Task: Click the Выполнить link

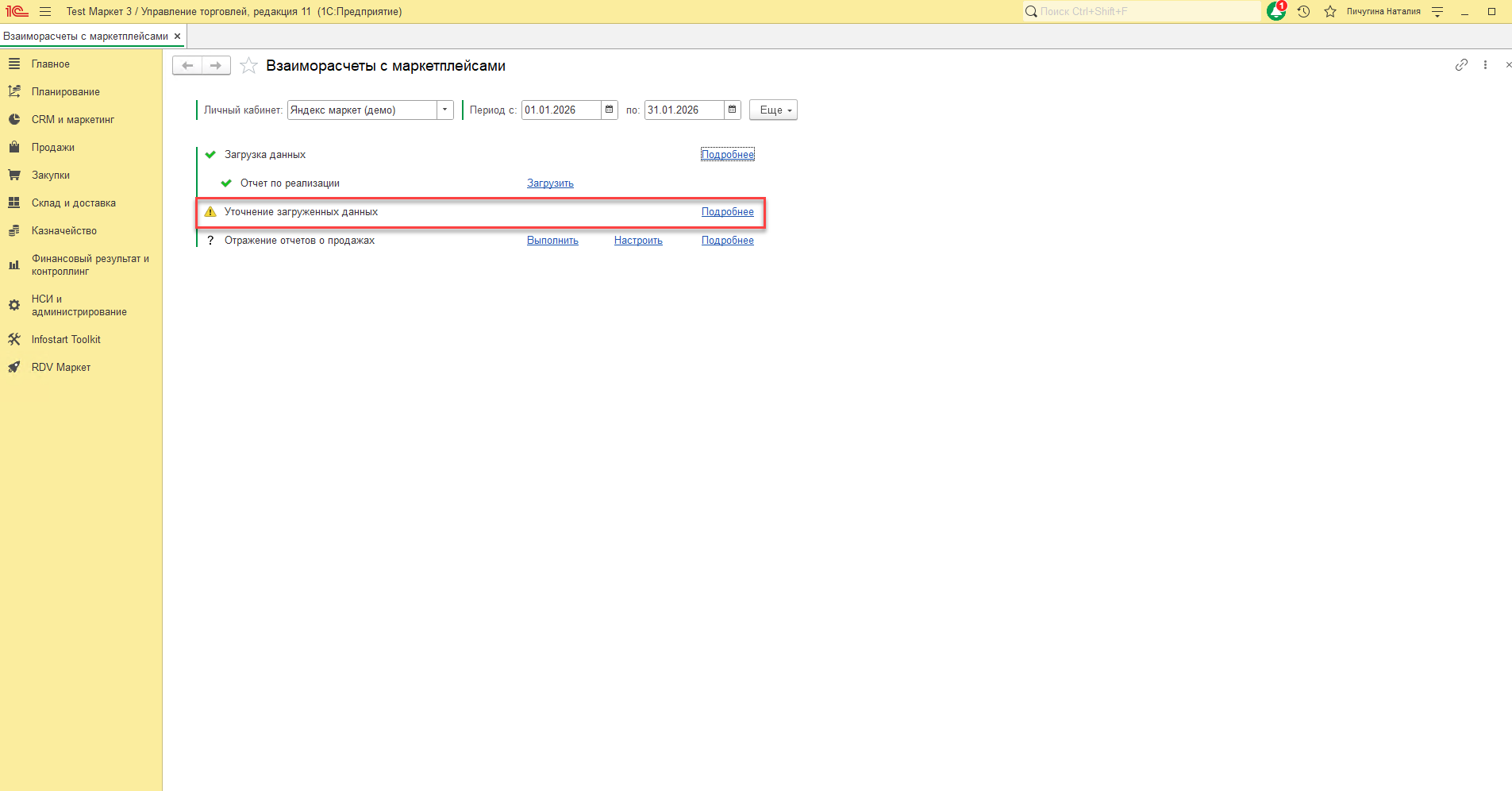Action: point(552,241)
